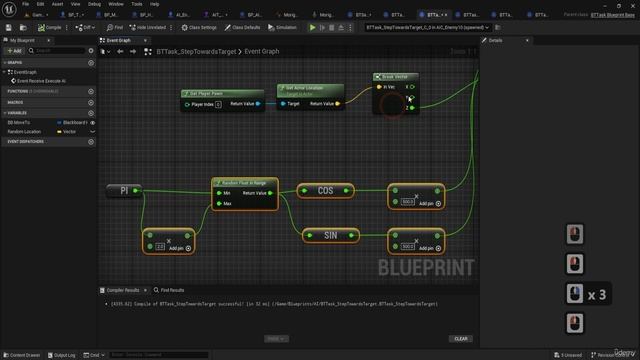The height and width of the screenshot is (360, 640).
Task: Focus the My Blueprint search field
Action: pyautogui.click(x=57, y=51)
